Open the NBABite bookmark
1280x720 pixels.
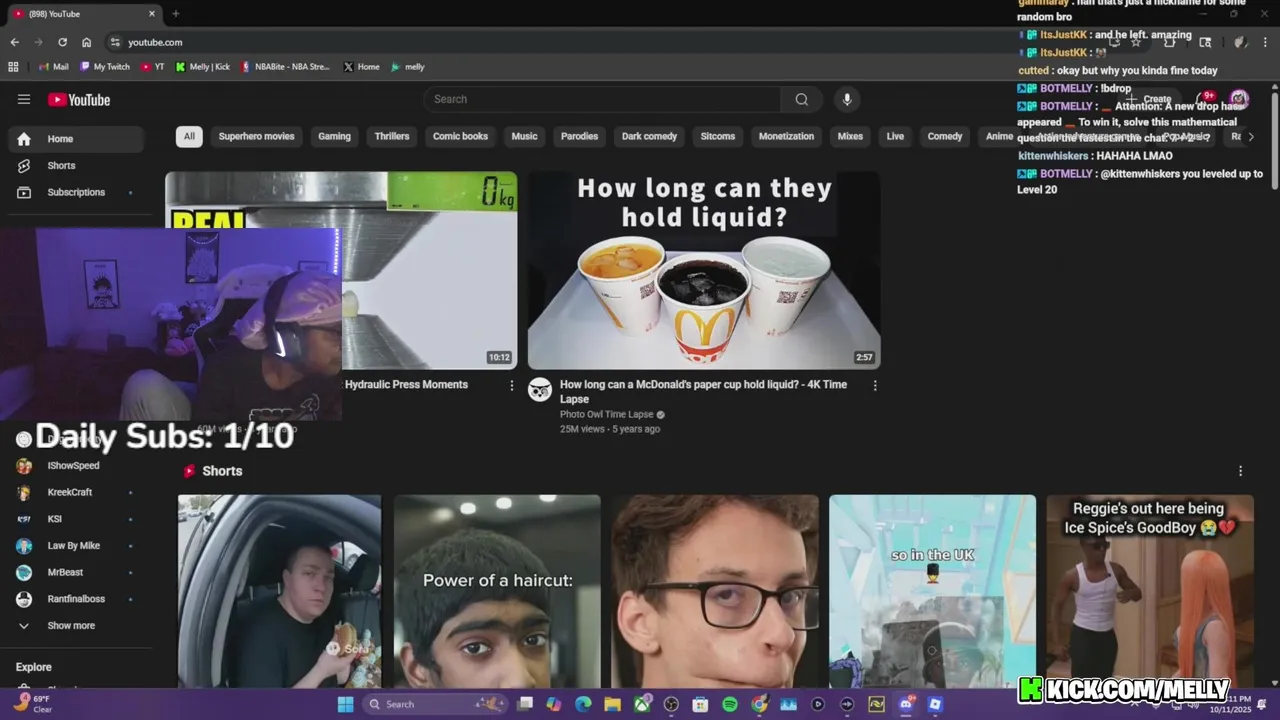[x=284, y=67]
